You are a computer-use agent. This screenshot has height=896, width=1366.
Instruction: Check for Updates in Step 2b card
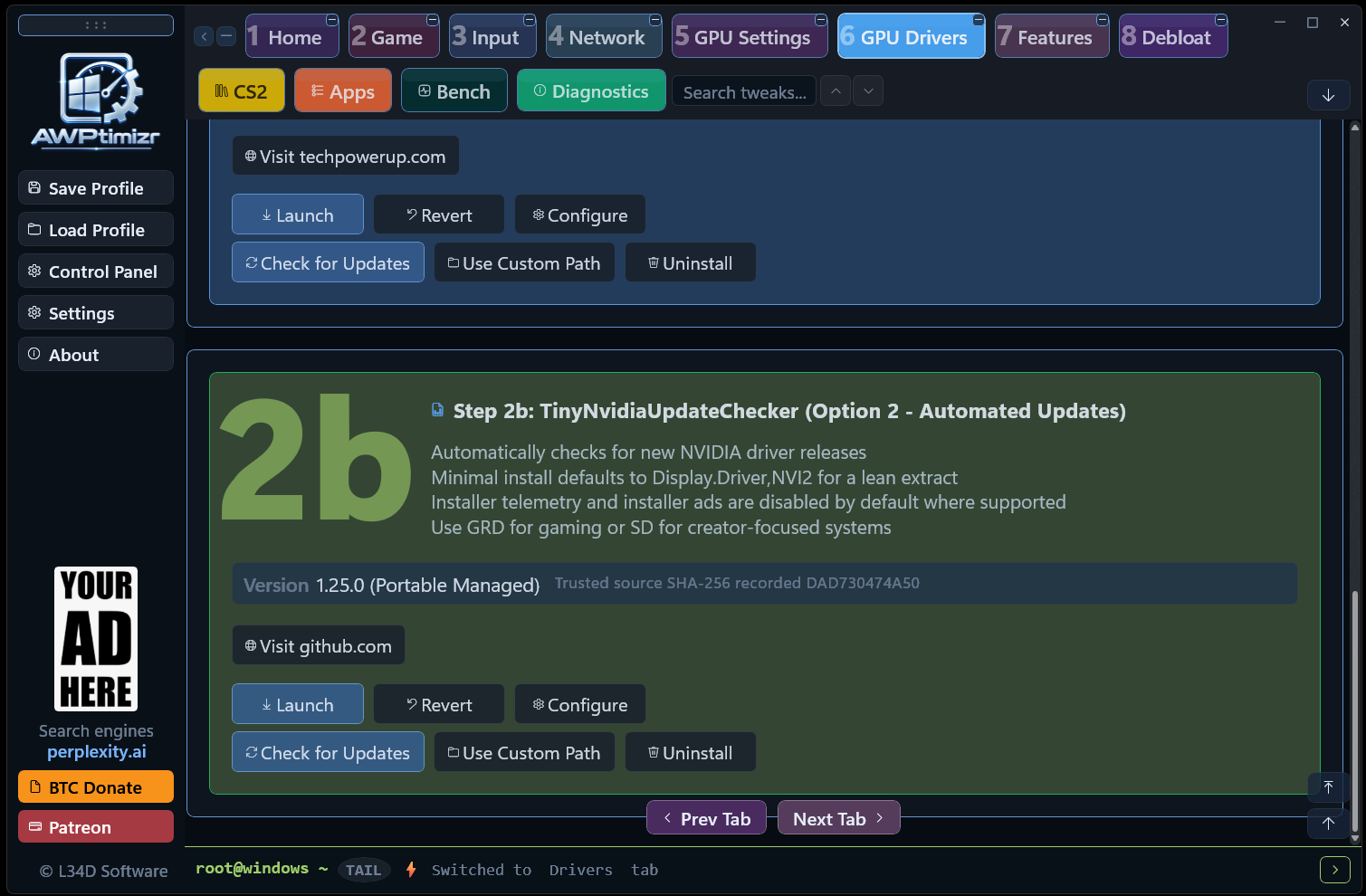pos(328,752)
